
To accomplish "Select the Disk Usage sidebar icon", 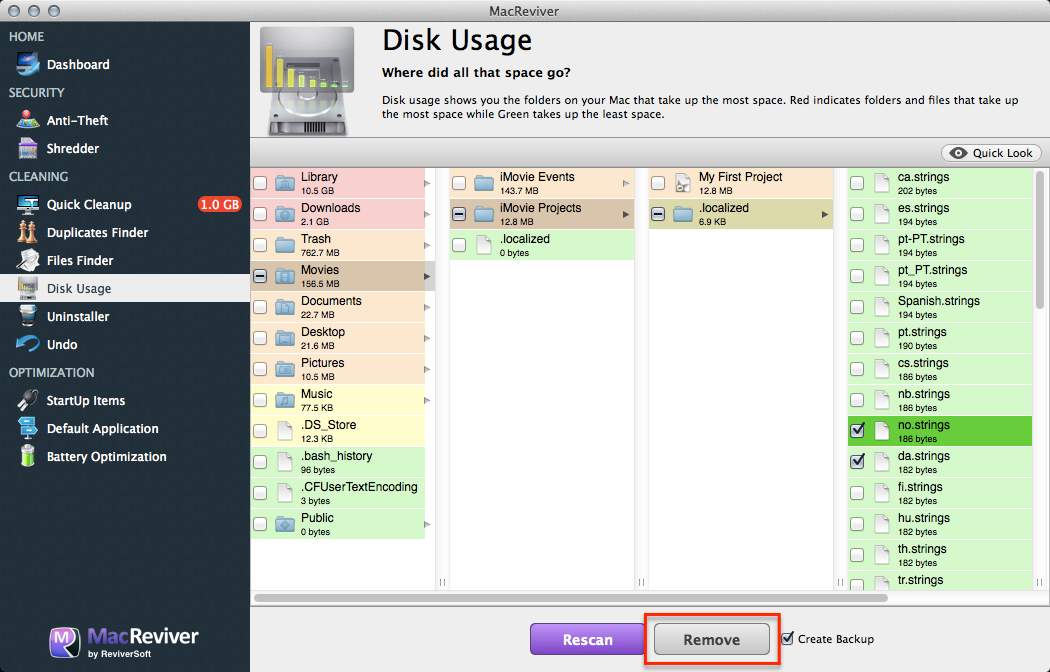I will tap(28, 288).
